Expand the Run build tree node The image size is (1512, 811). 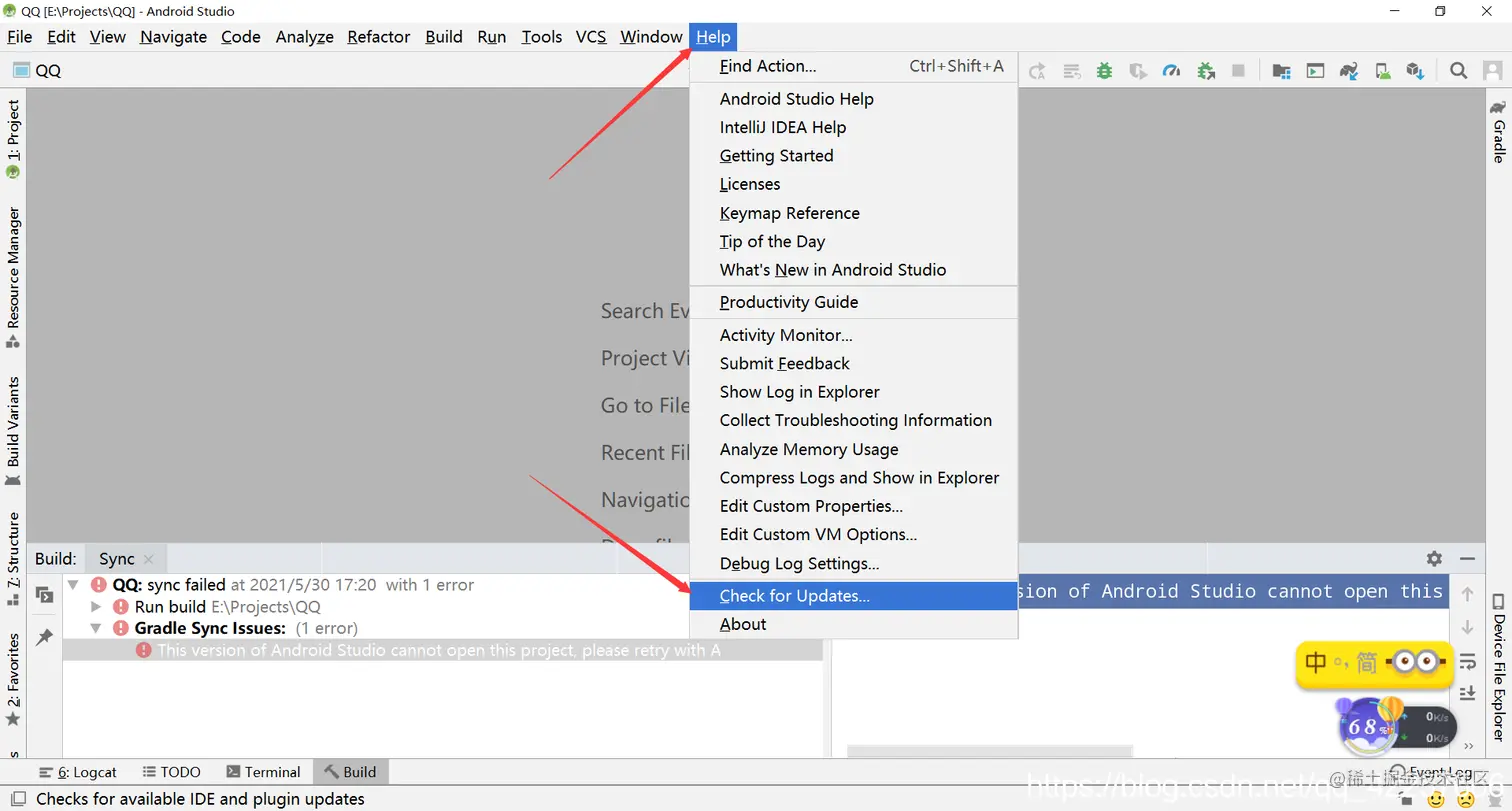click(x=96, y=607)
